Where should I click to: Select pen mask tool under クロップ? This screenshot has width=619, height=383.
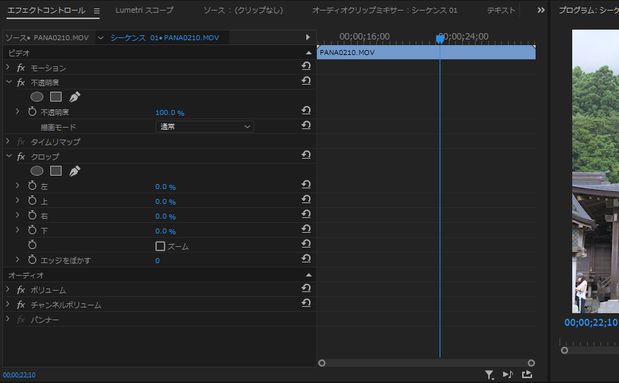point(74,171)
